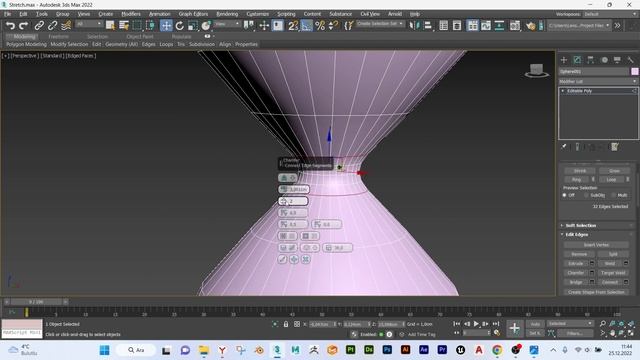The image size is (640, 360).
Task: Expand the Editable Poly stack entry
Action: (x=563, y=91)
